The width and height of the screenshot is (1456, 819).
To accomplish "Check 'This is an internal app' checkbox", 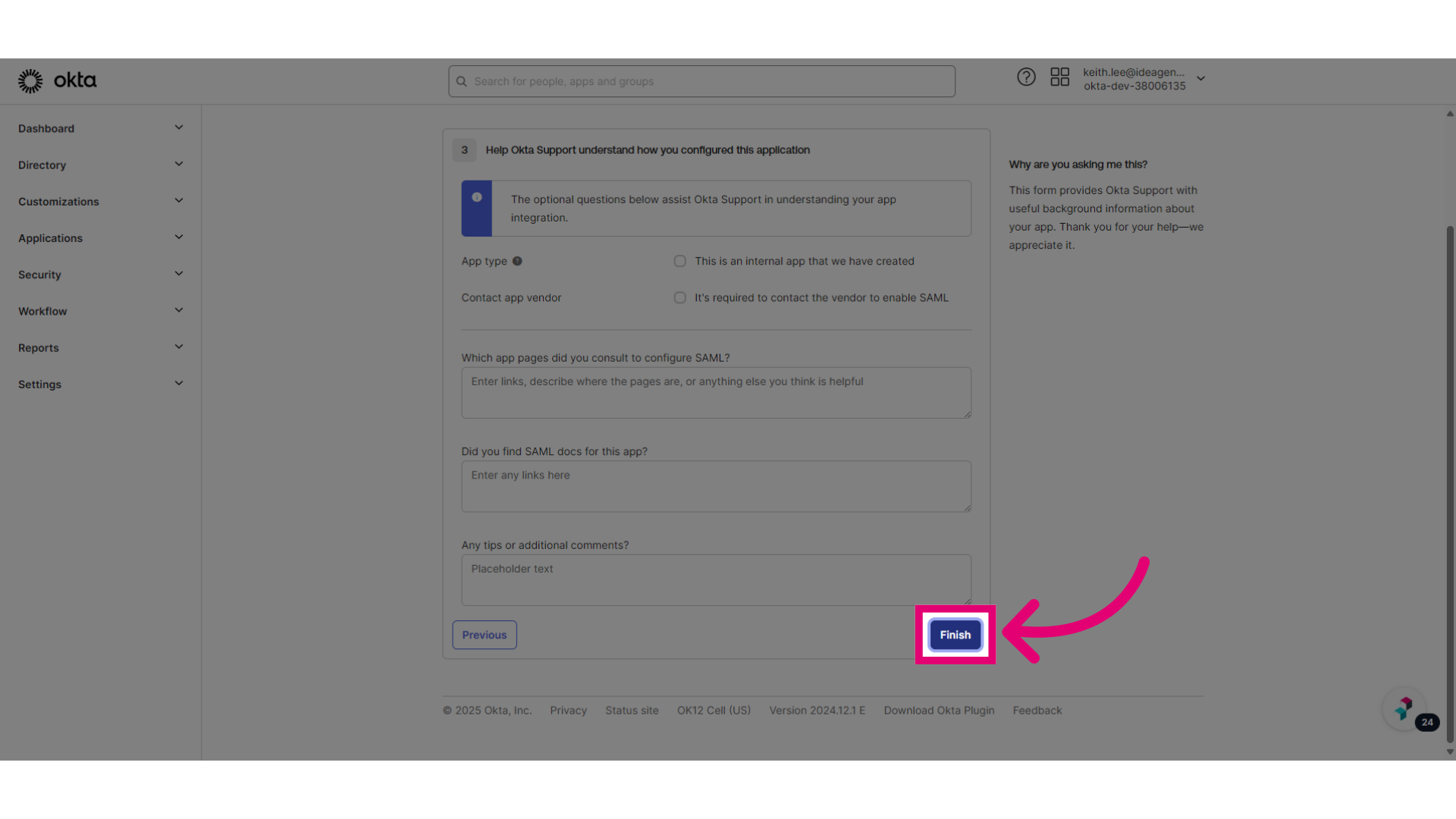I will (x=680, y=261).
